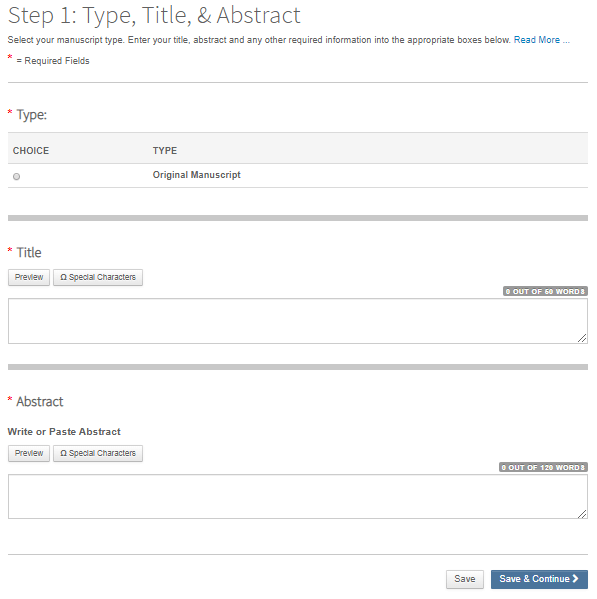
Task: Click the chevron arrow on Save & Continue
Action: [575, 579]
